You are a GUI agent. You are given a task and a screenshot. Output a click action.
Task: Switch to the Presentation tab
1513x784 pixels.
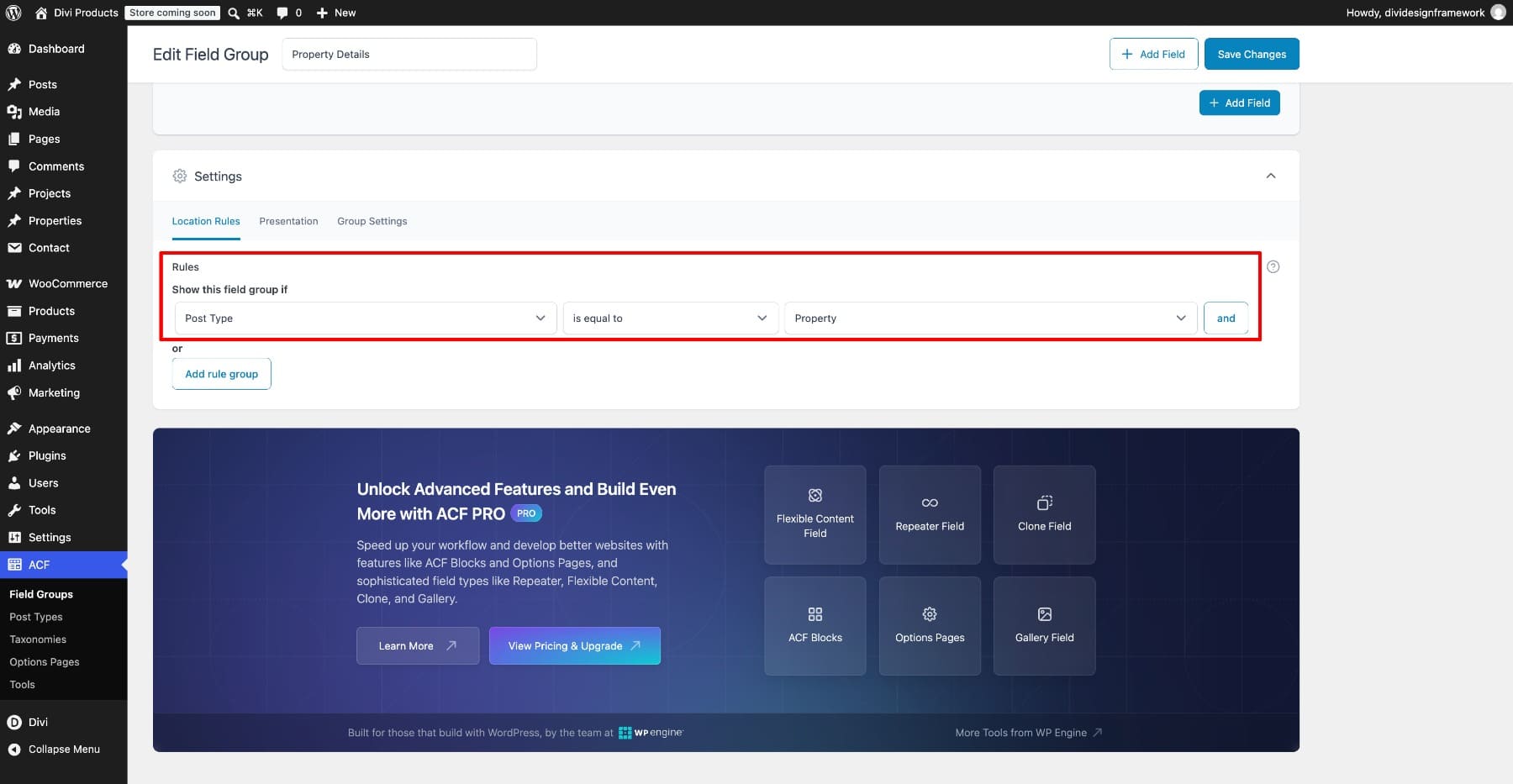(288, 221)
